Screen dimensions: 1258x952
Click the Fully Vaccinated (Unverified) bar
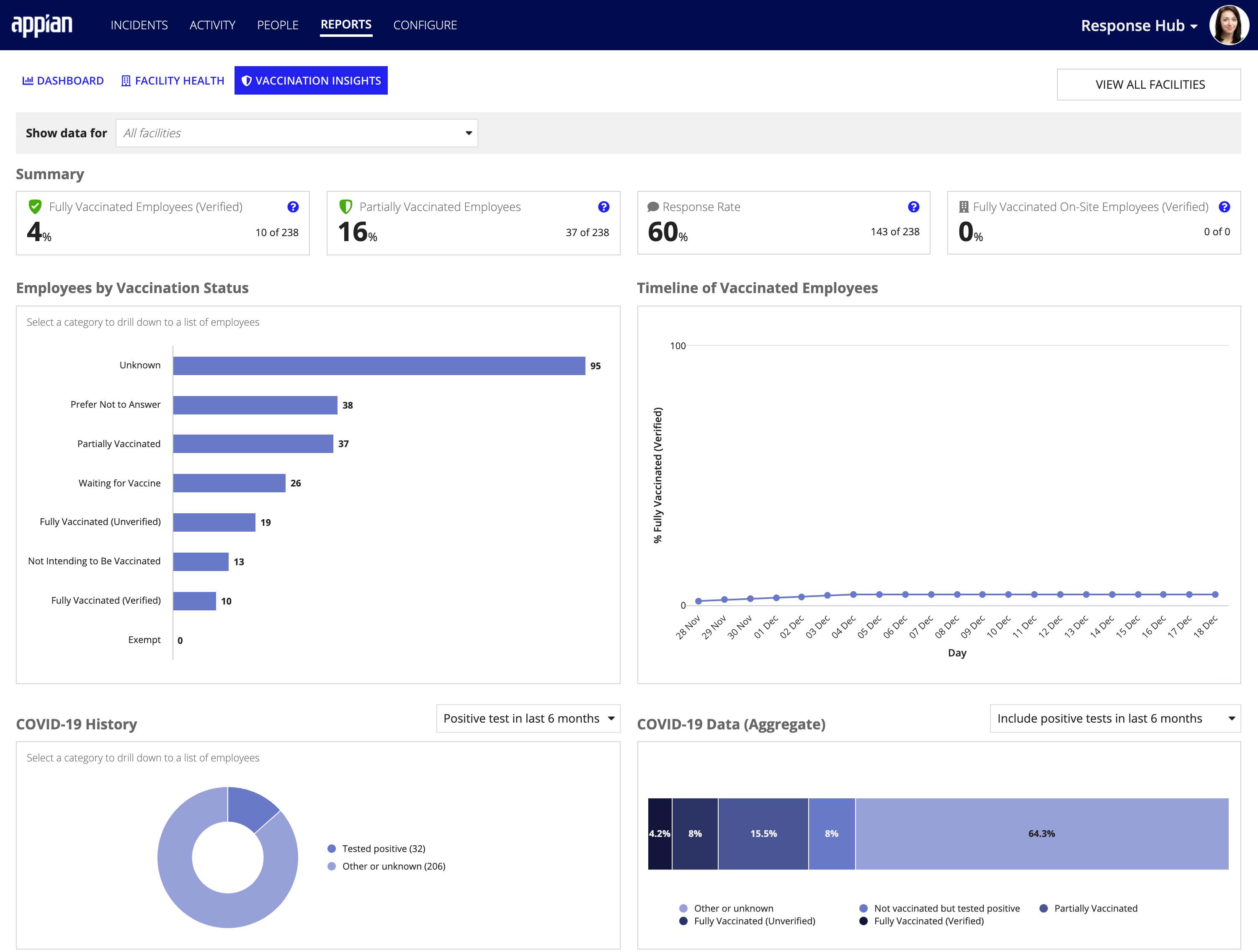point(214,522)
